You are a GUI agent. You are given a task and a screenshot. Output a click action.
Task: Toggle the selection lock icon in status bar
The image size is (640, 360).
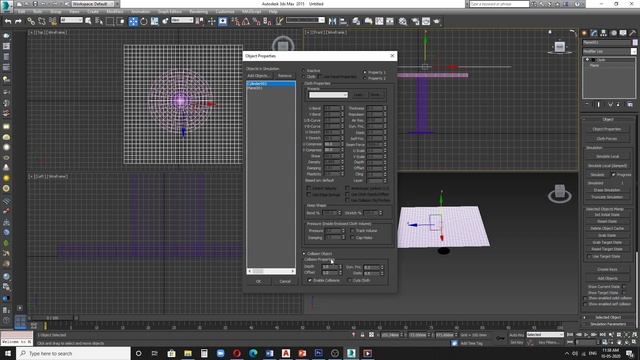pyautogui.click(x=362, y=335)
